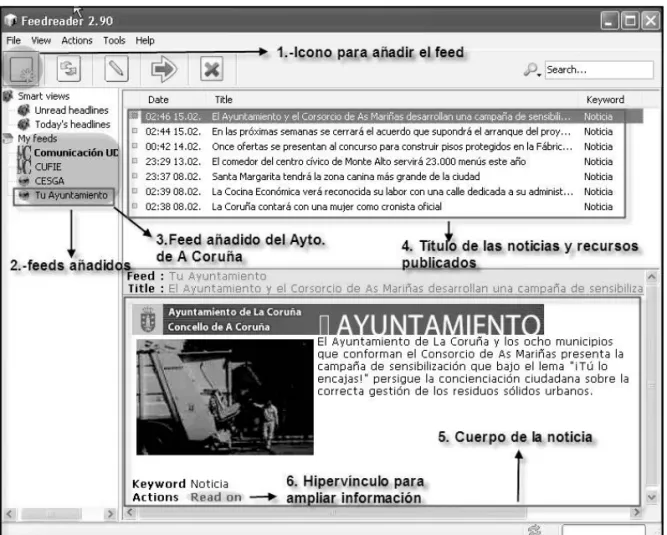
Task: Click the My feeds folder icon
Action: point(8,138)
